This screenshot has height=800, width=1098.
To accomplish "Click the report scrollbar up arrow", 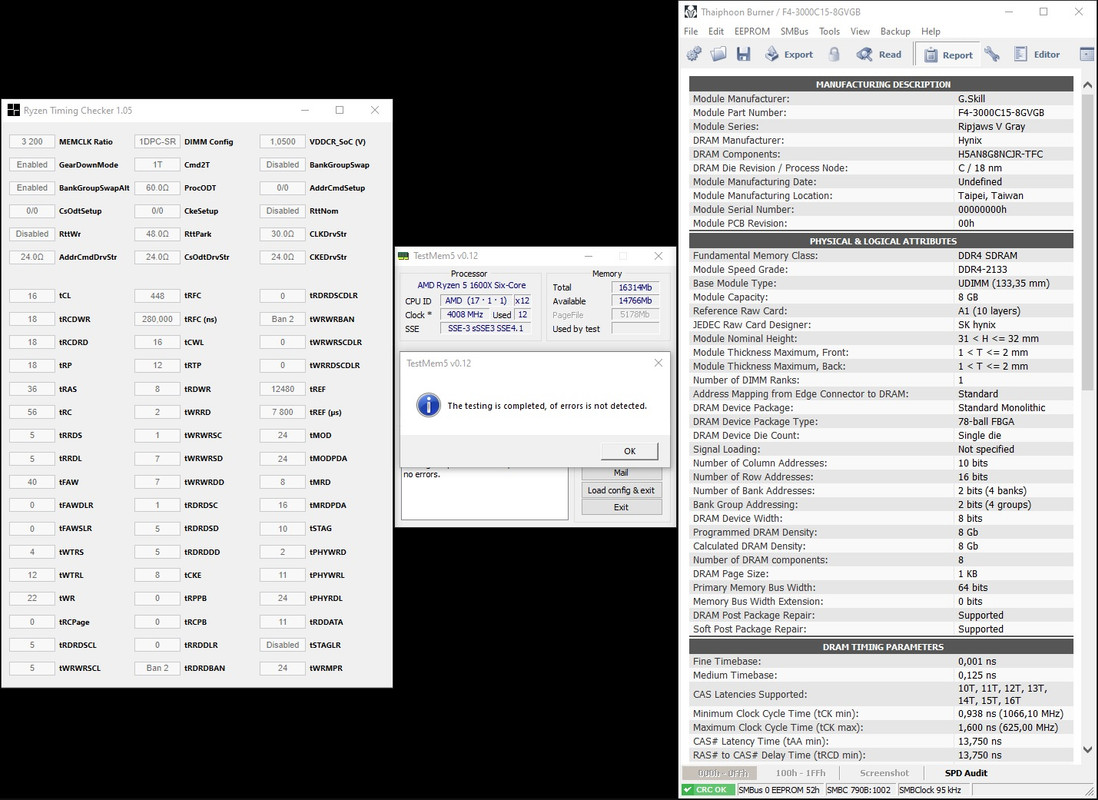I will [1087, 85].
